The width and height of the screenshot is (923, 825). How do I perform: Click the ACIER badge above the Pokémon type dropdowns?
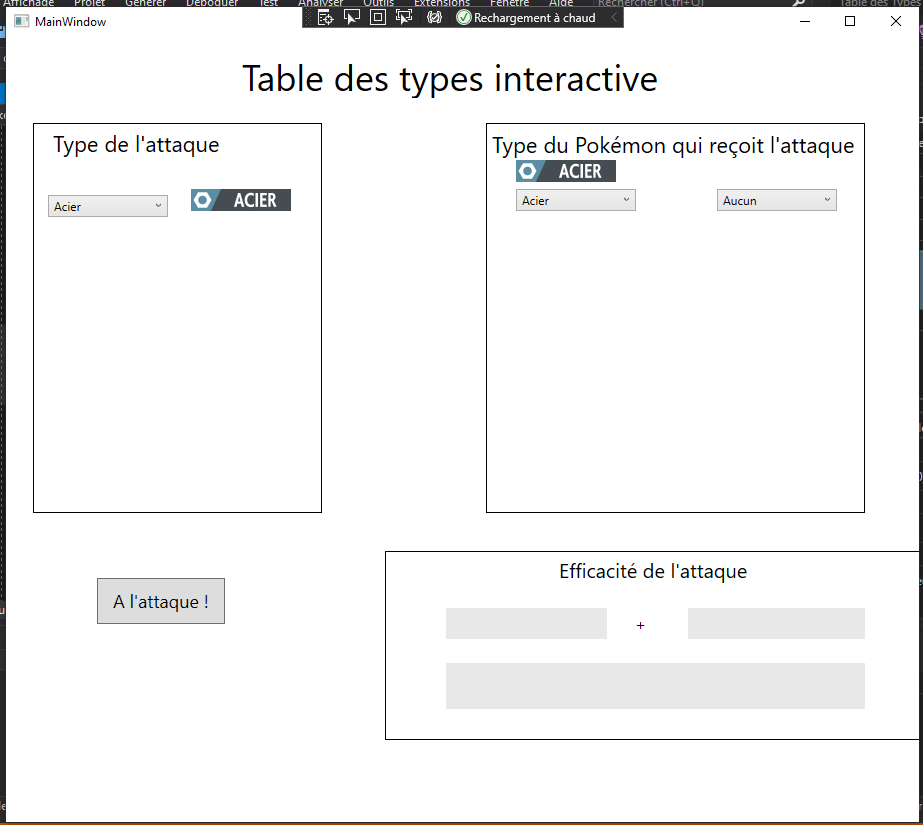point(565,170)
